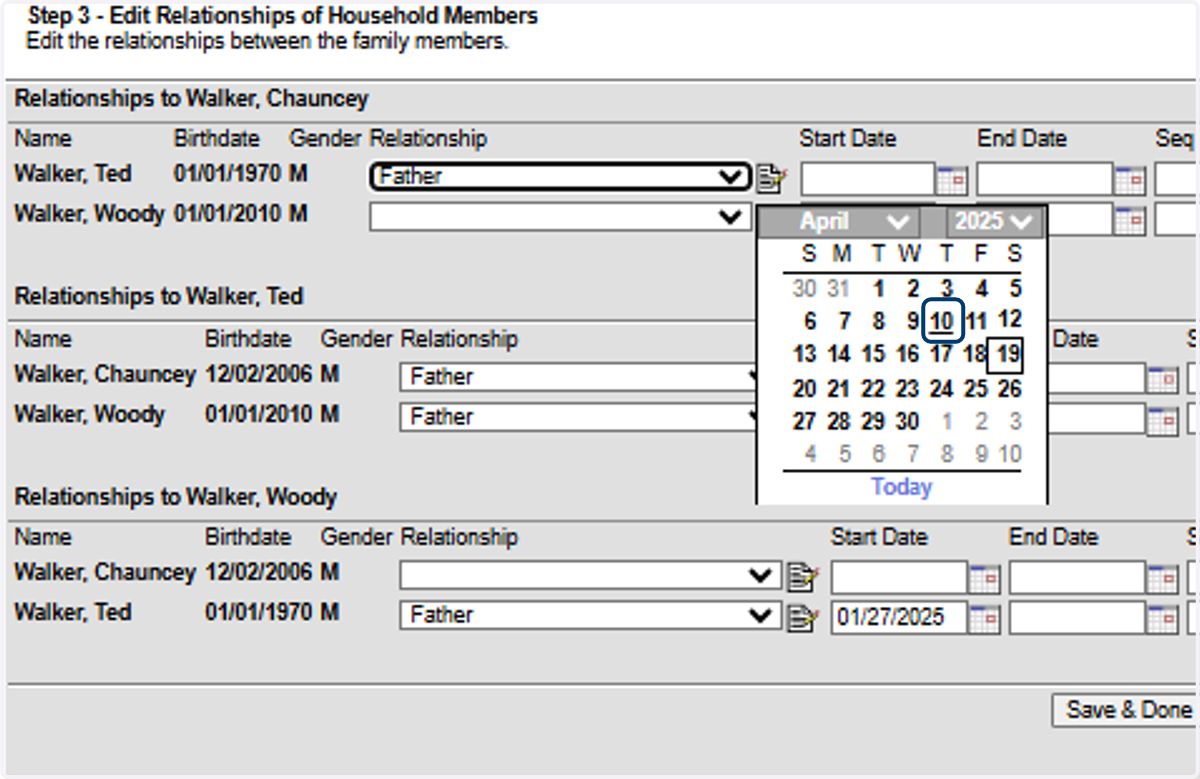Click empty Start Date field for Chauncey under Woody
This screenshot has height=779, width=1200.
point(900,577)
